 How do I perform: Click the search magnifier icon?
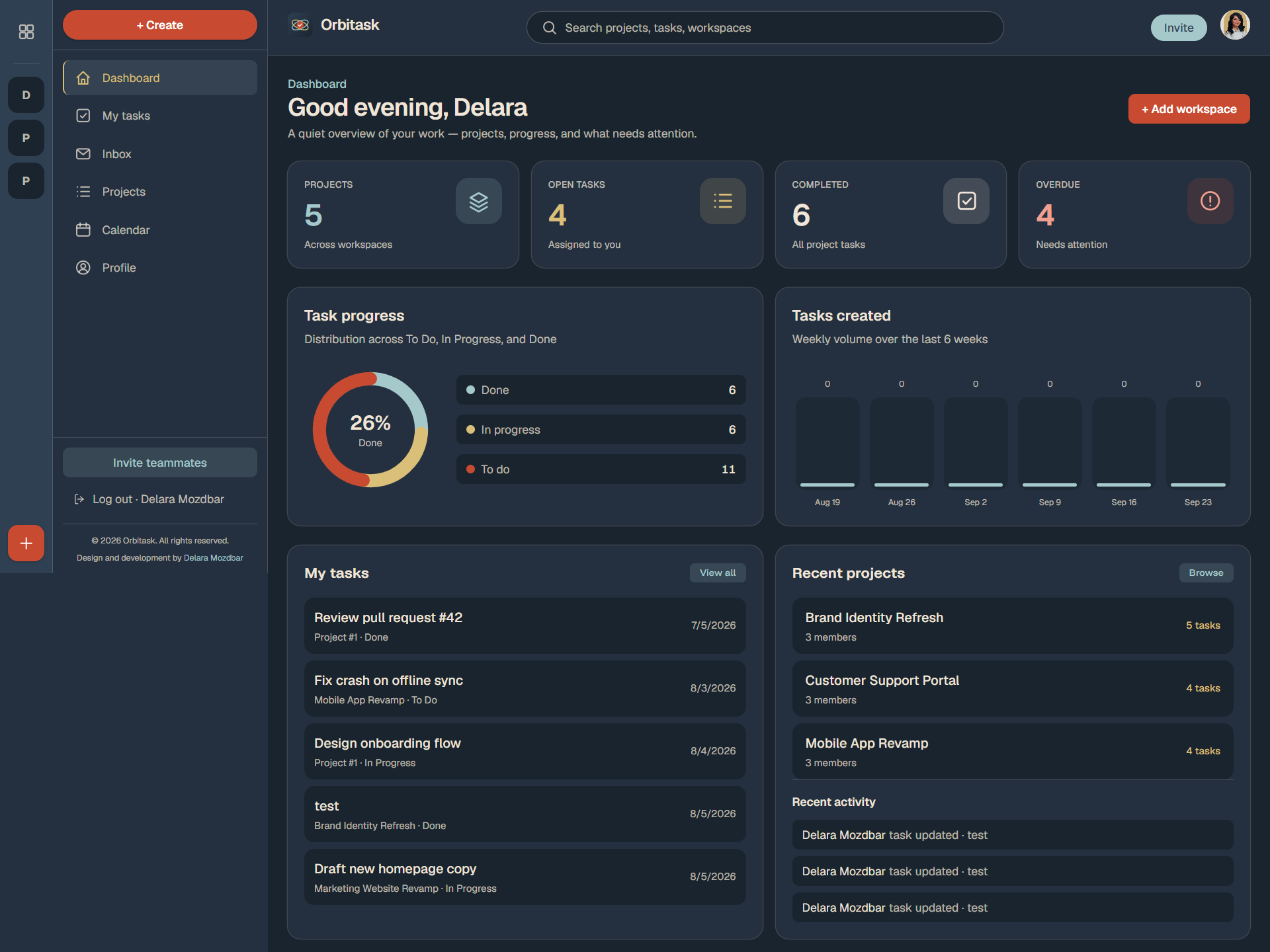click(x=550, y=28)
